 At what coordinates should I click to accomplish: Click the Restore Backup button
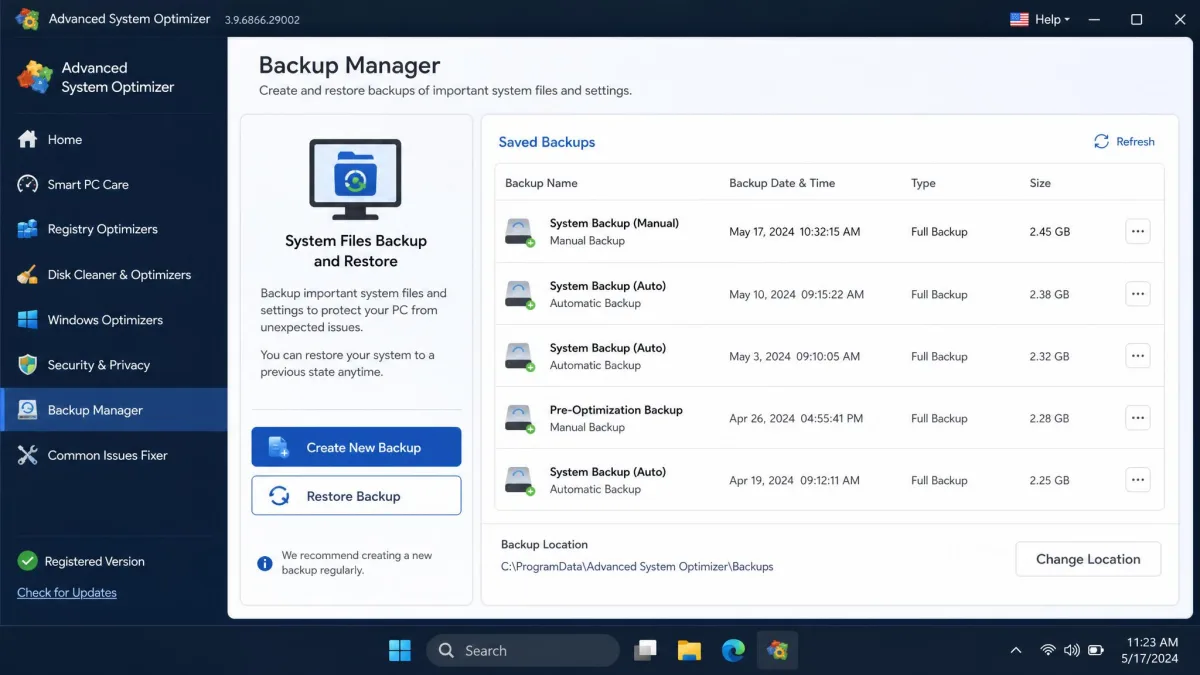356,496
